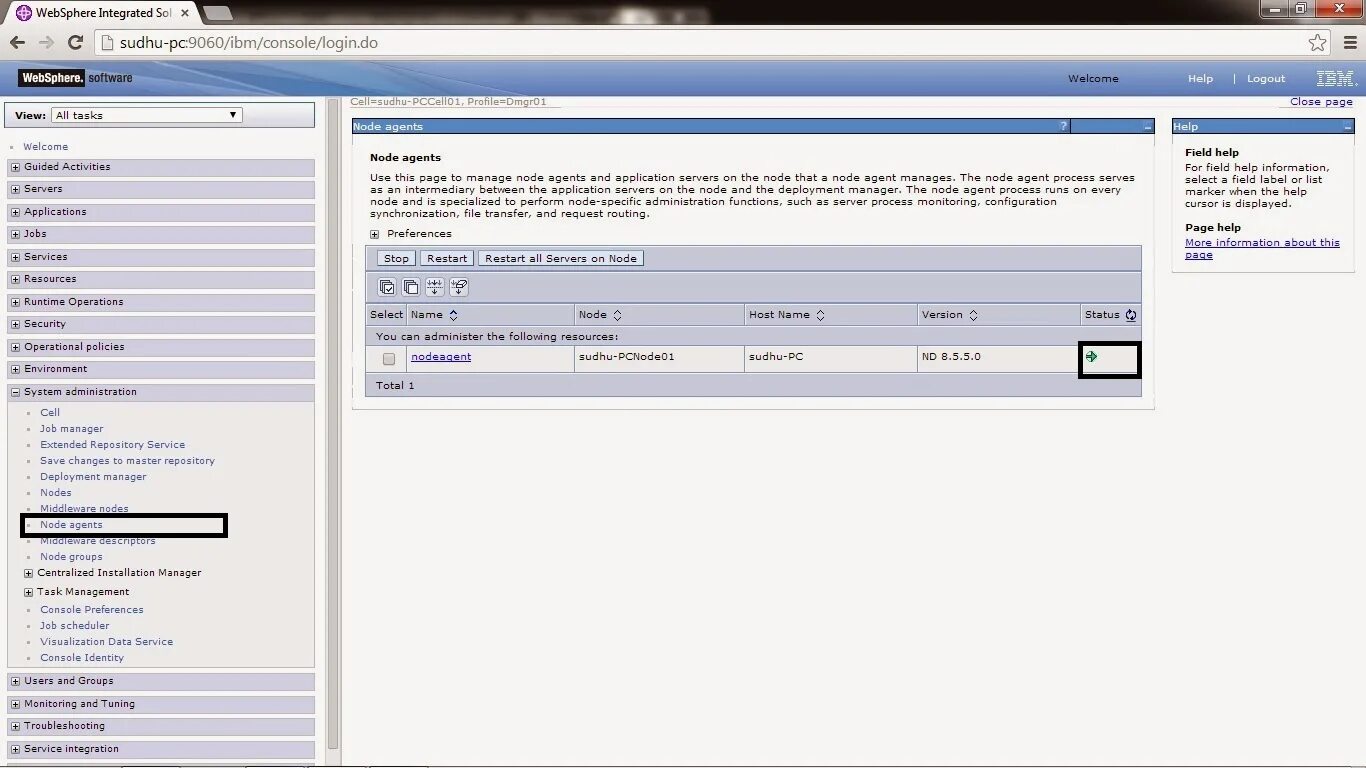Click the question mark help icon in Node agents header

1063,126
